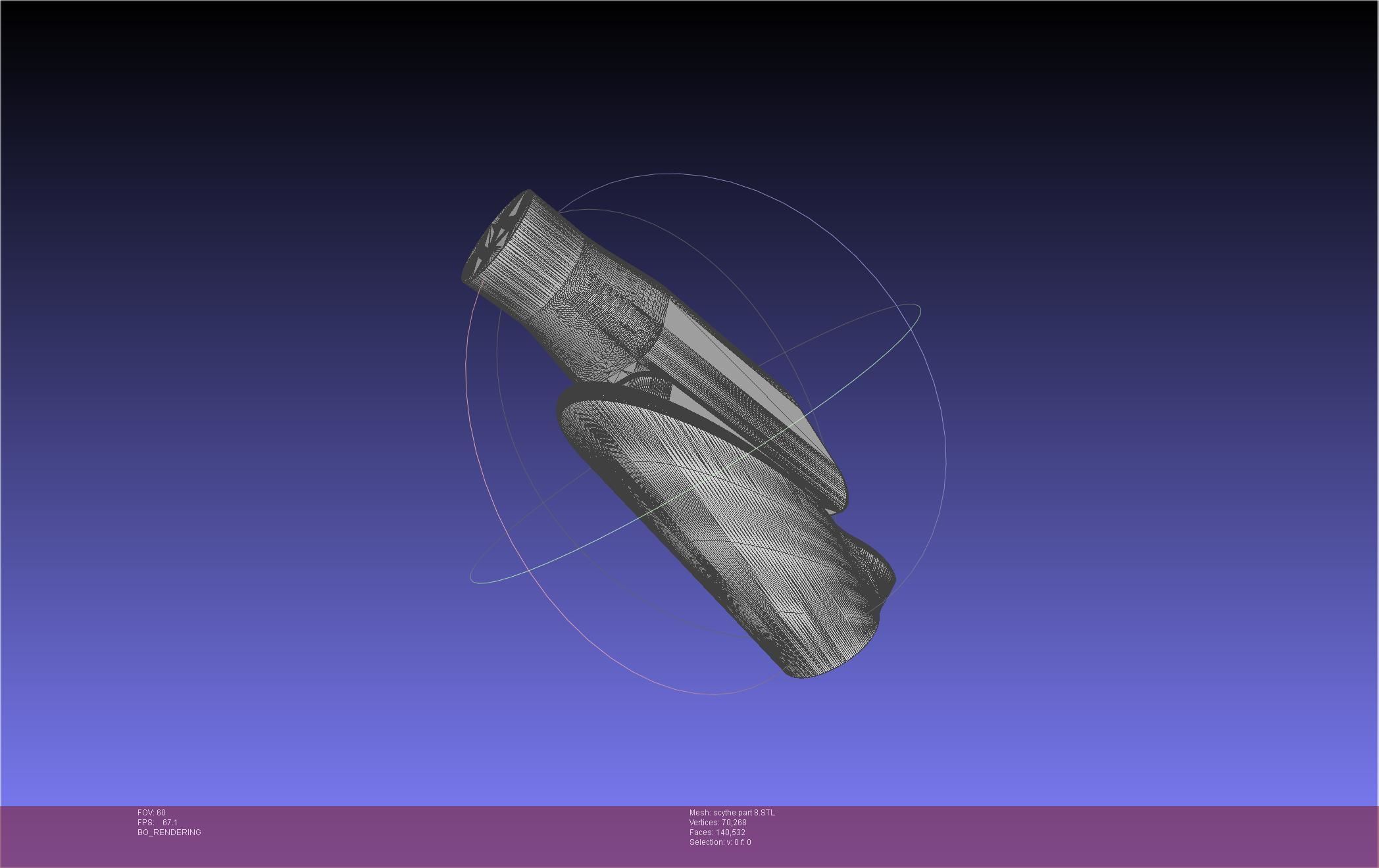Click the scythe part wireframe mesh model
1379x868 pixels.
coord(678,434)
